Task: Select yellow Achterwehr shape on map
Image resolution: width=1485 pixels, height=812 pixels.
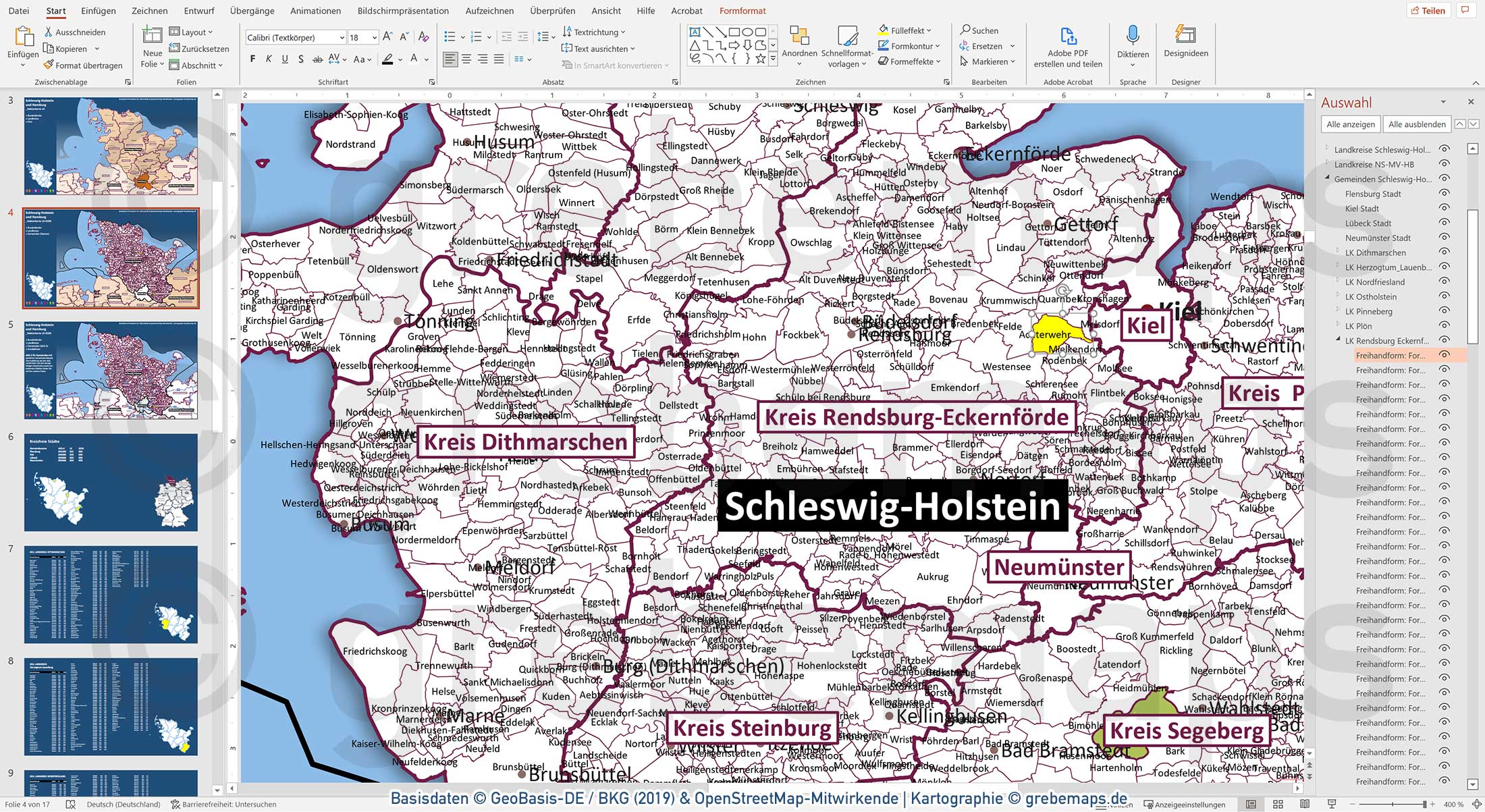Action: (x=1053, y=335)
